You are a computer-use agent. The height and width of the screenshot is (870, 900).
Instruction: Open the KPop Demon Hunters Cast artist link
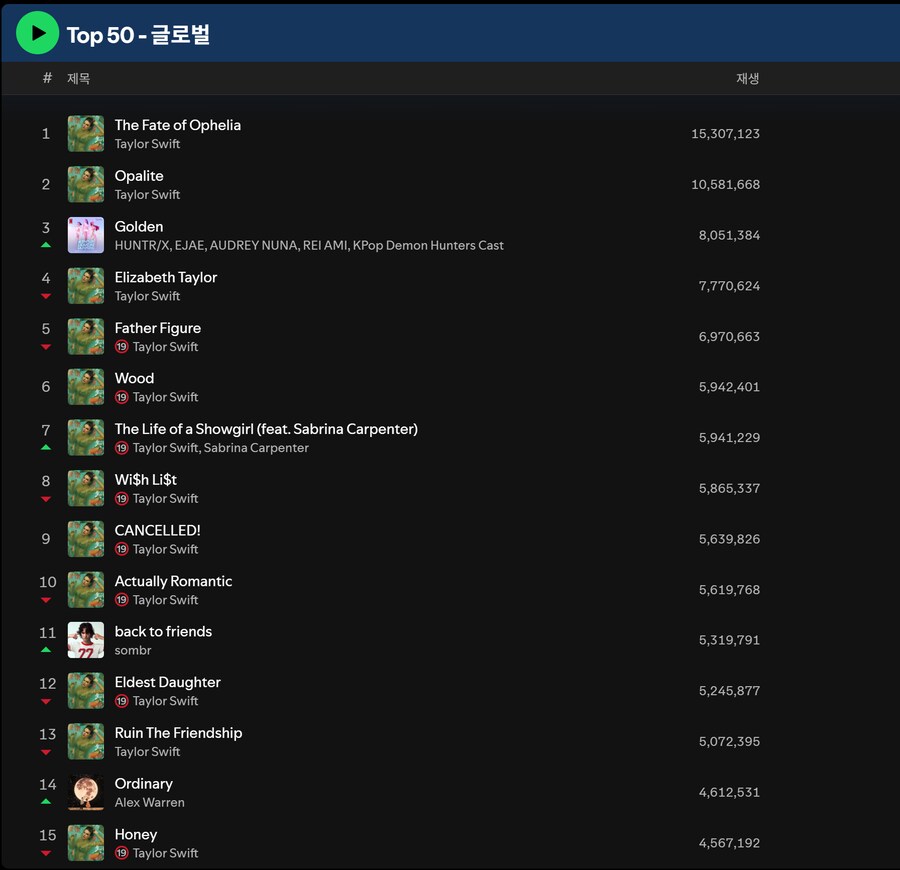pos(428,245)
